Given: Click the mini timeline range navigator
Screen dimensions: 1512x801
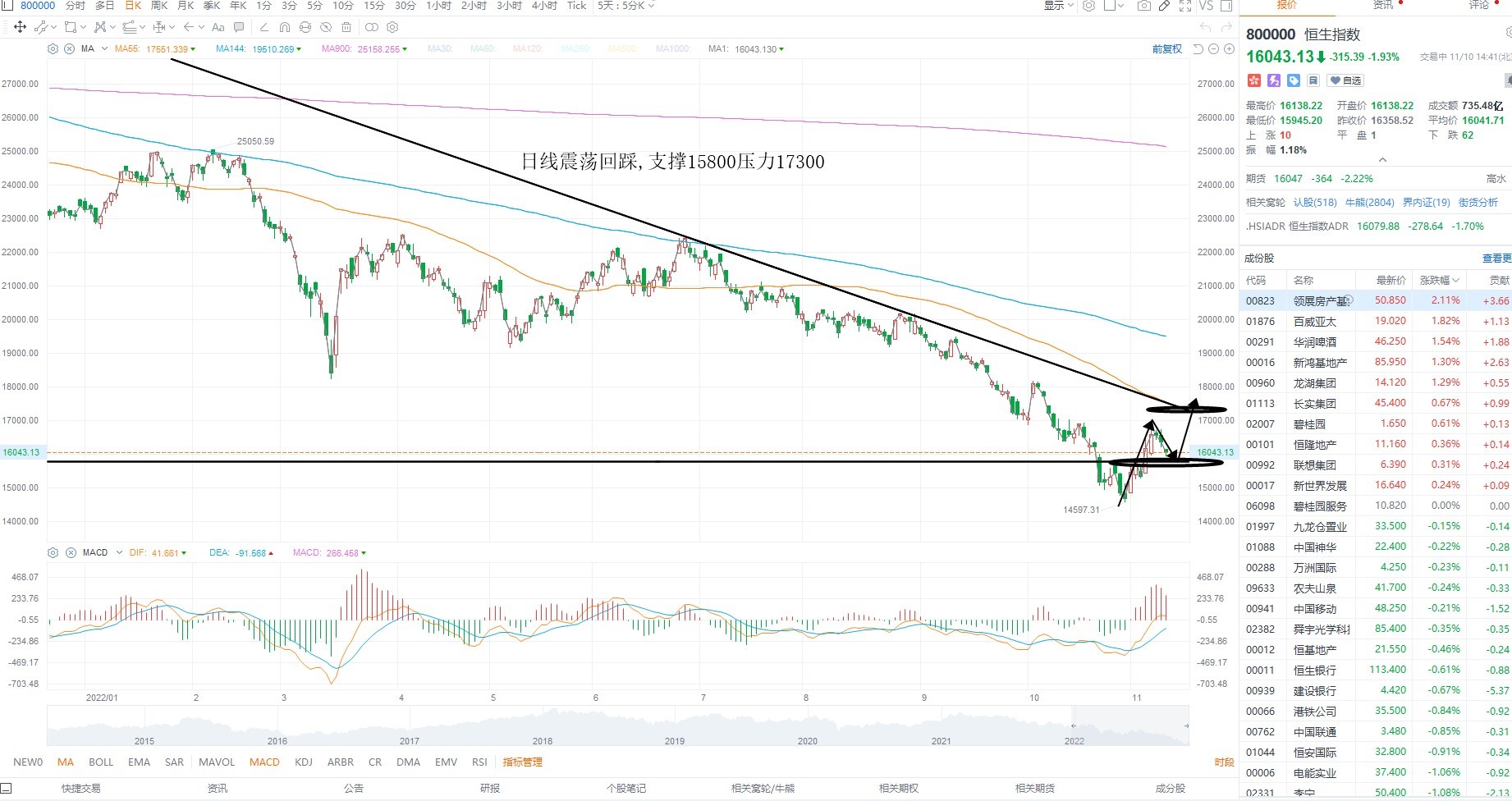Looking at the screenshot, I should [x=618, y=725].
